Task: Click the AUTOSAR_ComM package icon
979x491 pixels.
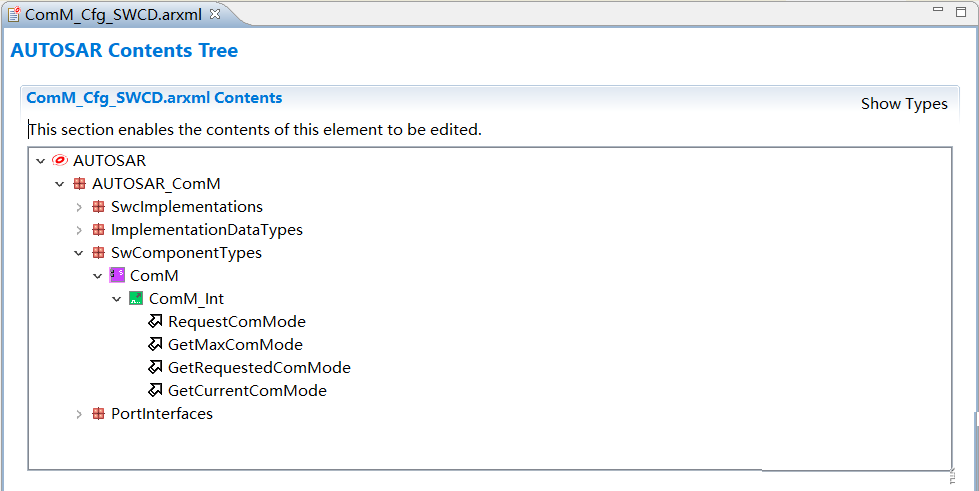Action: coord(79,184)
